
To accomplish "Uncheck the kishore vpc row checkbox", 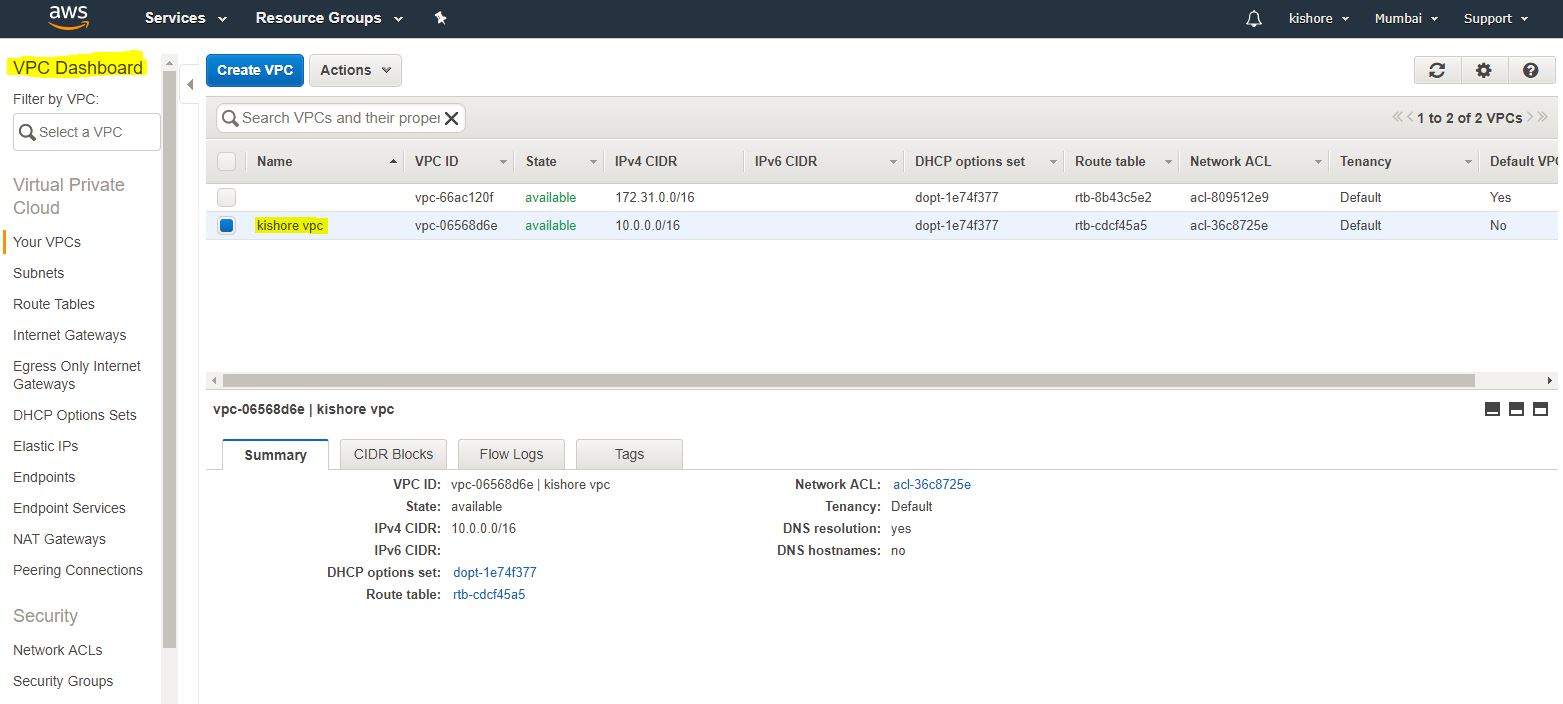I will tap(227, 225).
